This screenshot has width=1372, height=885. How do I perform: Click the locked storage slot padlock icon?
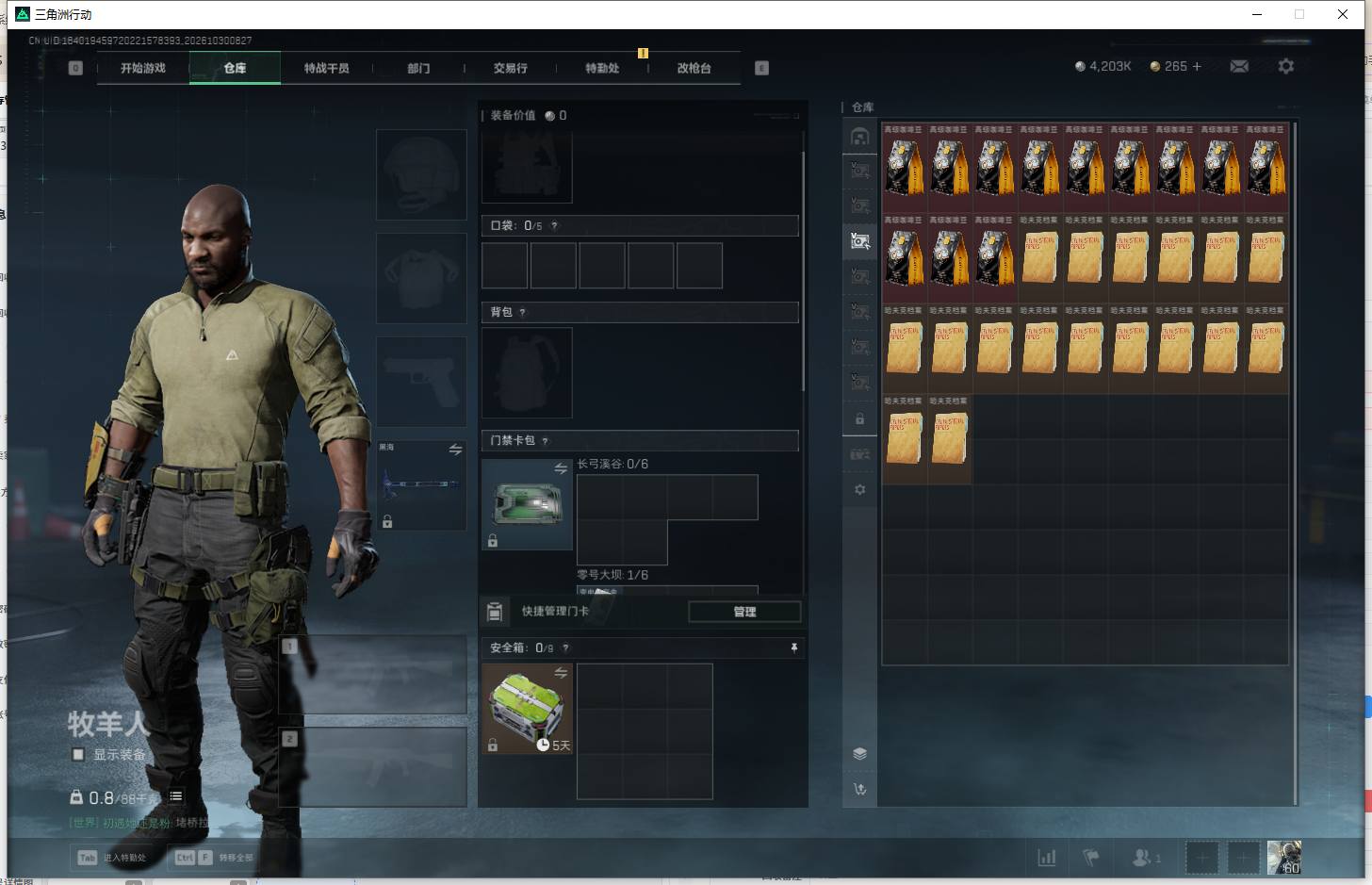pyautogui.click(x=859, y=418)
